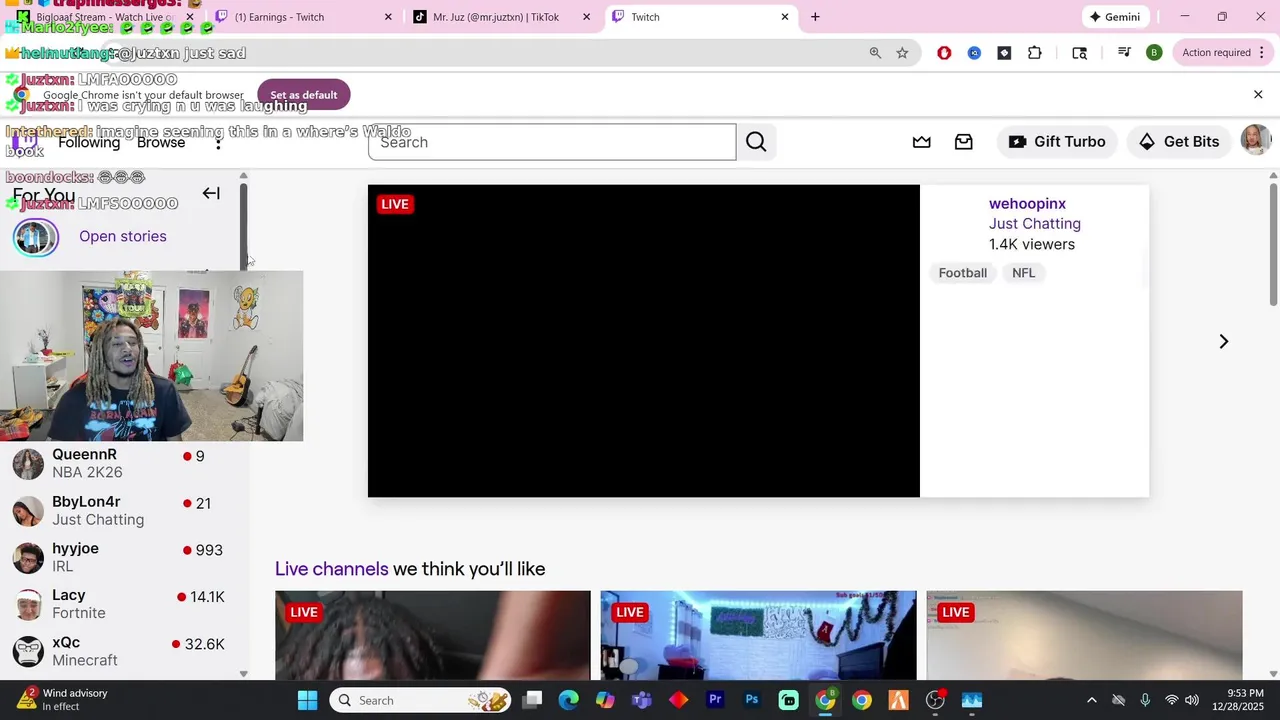Open the Browse page
Viewport: 1280px width, 720px height.
[161, 143]
